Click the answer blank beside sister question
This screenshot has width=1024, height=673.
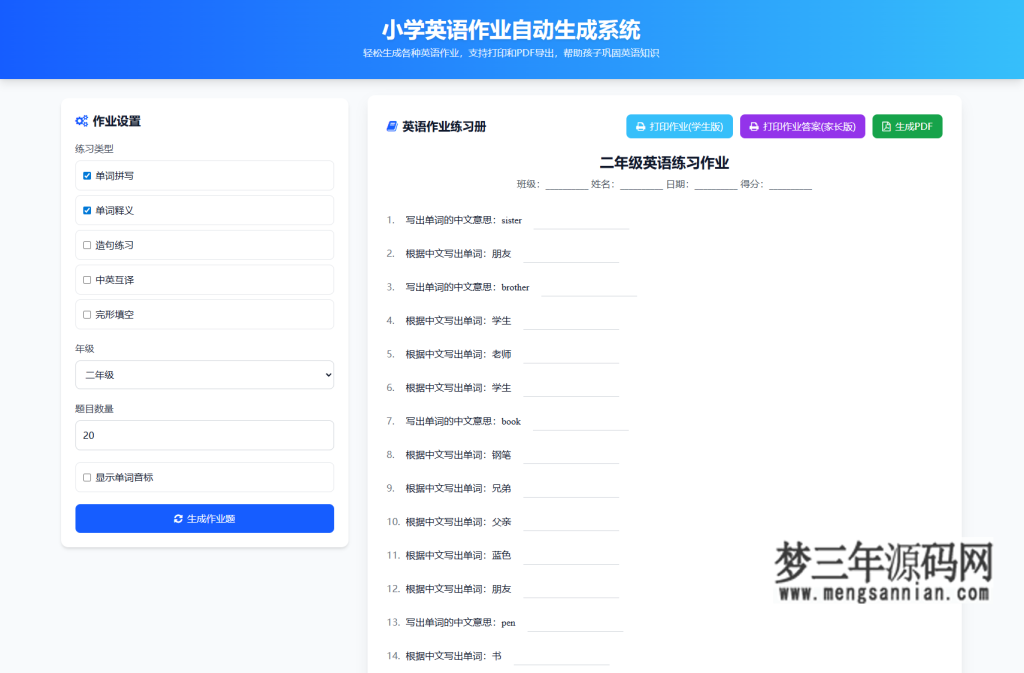(581, 228)
